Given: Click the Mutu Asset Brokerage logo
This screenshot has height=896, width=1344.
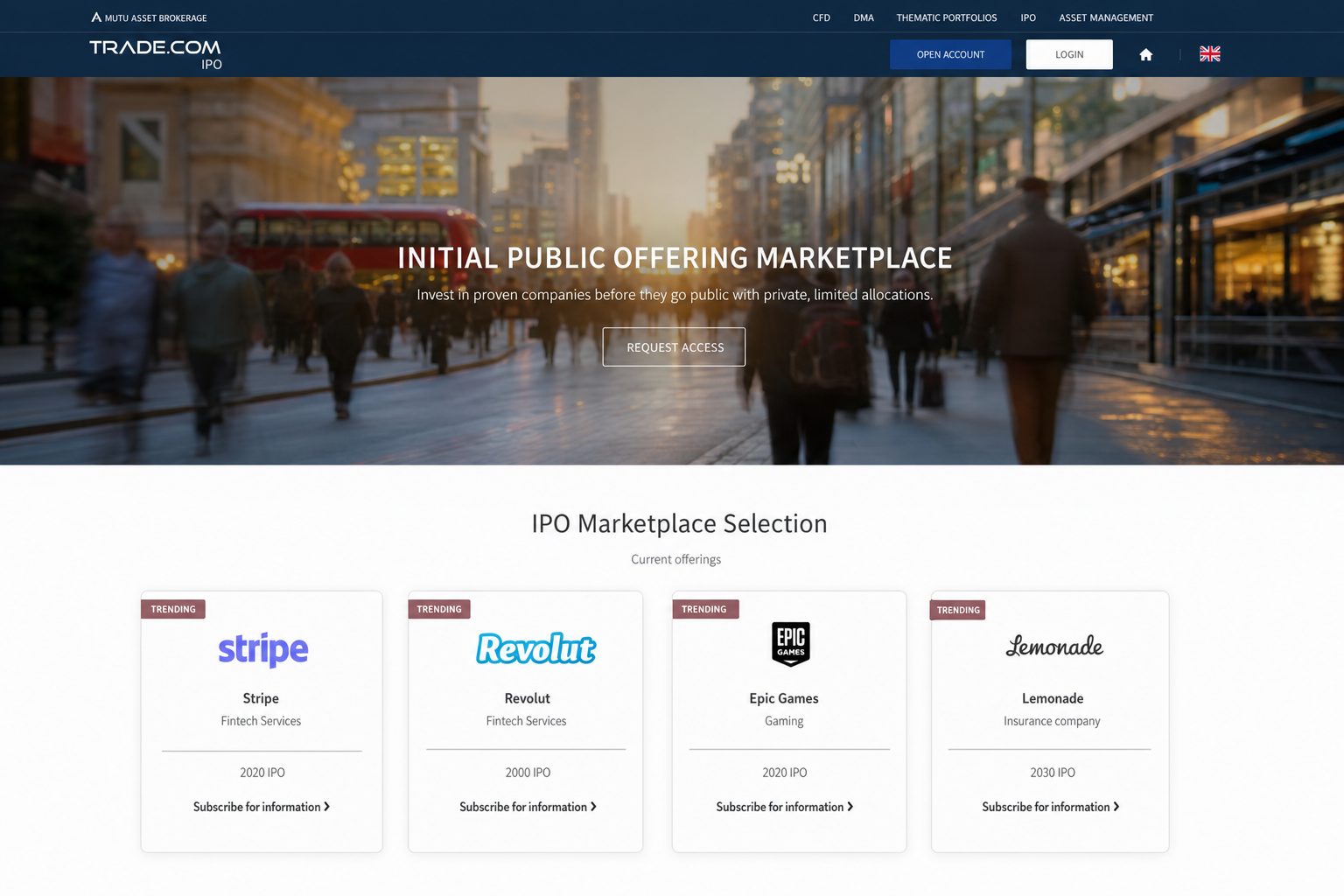Looking at the screenshot, I should pos(149,17).
